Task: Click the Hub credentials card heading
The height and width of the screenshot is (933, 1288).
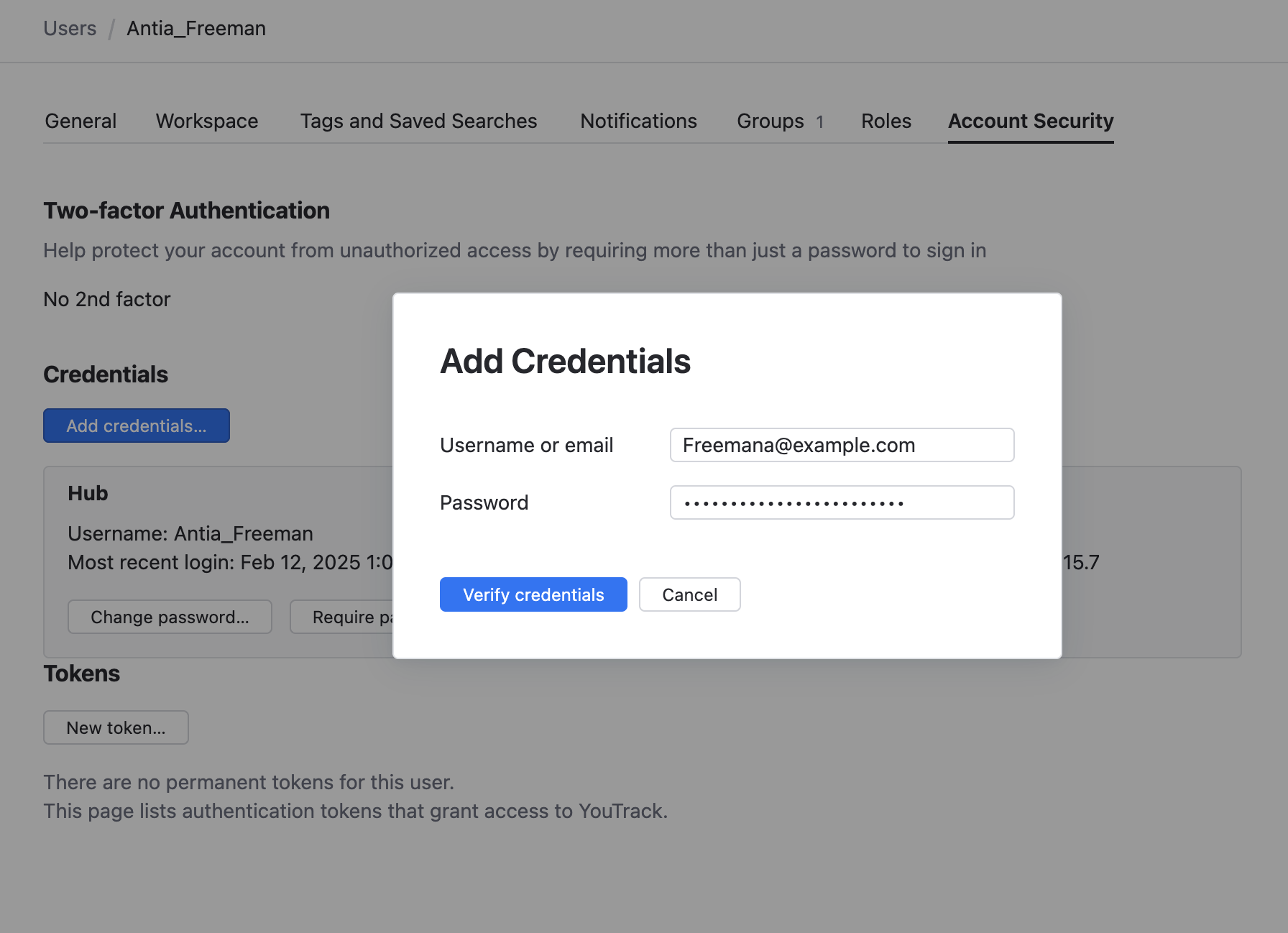Action: [x=88, y=493]
